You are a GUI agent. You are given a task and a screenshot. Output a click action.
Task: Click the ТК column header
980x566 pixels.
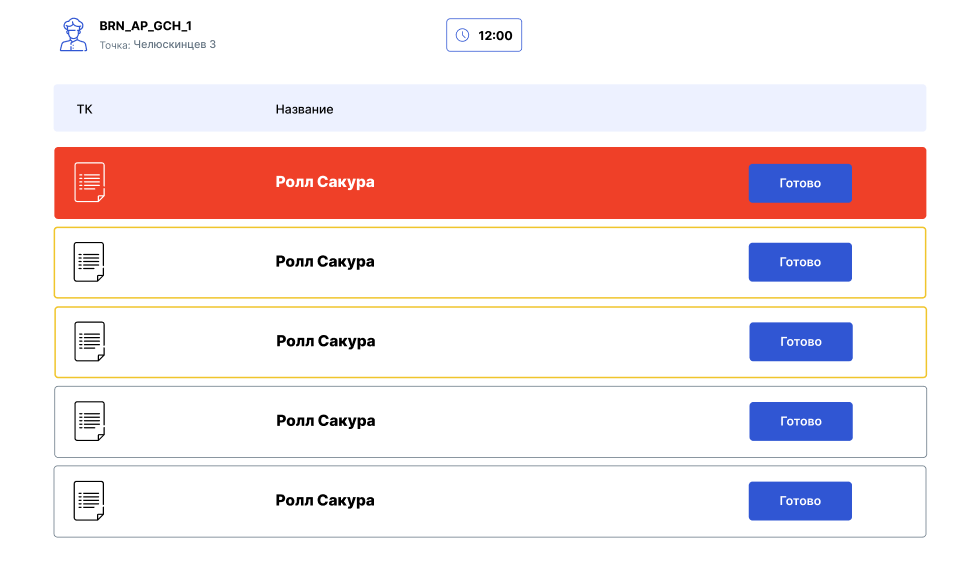tap(85, 109)
